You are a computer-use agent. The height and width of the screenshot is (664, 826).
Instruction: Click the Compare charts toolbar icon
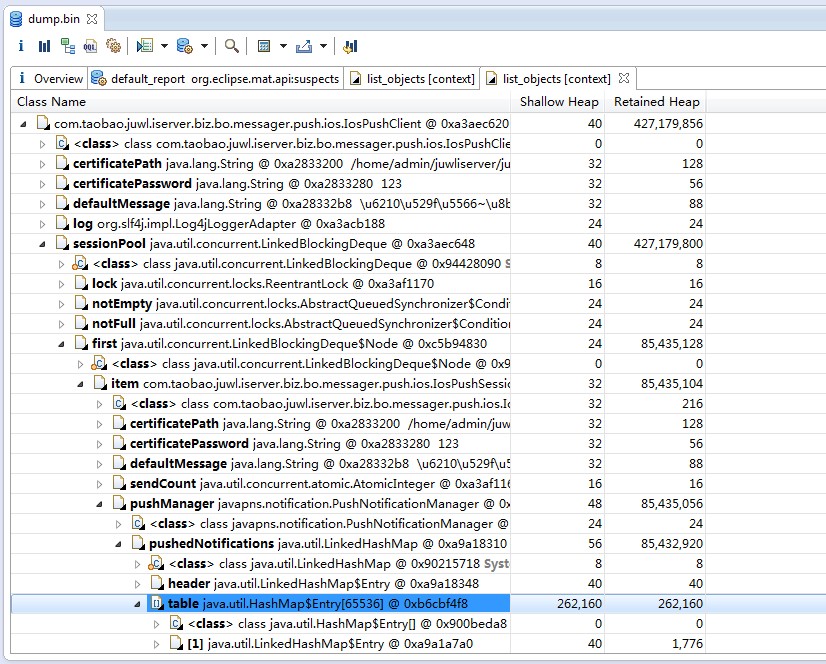350,46
